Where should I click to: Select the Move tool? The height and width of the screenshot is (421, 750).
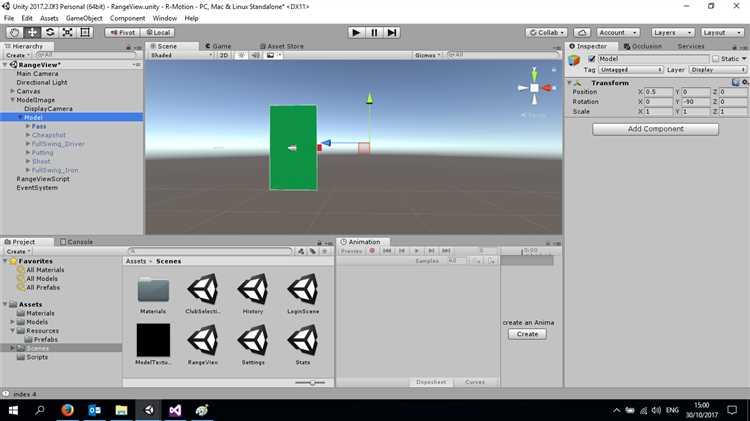pyautogui.click(x=32, y=33)
